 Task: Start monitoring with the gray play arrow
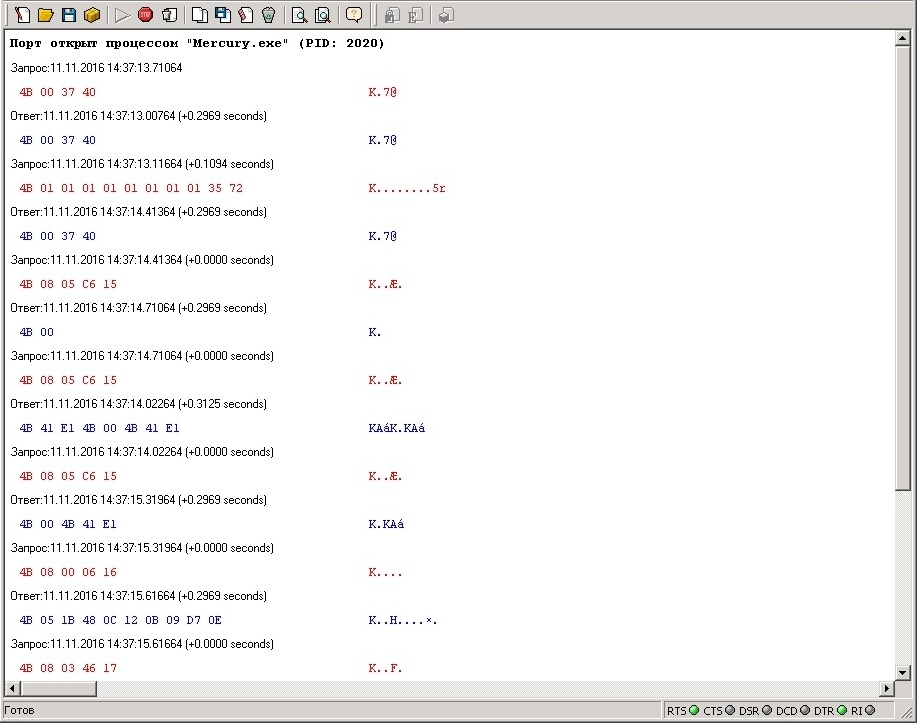point(122,15)
